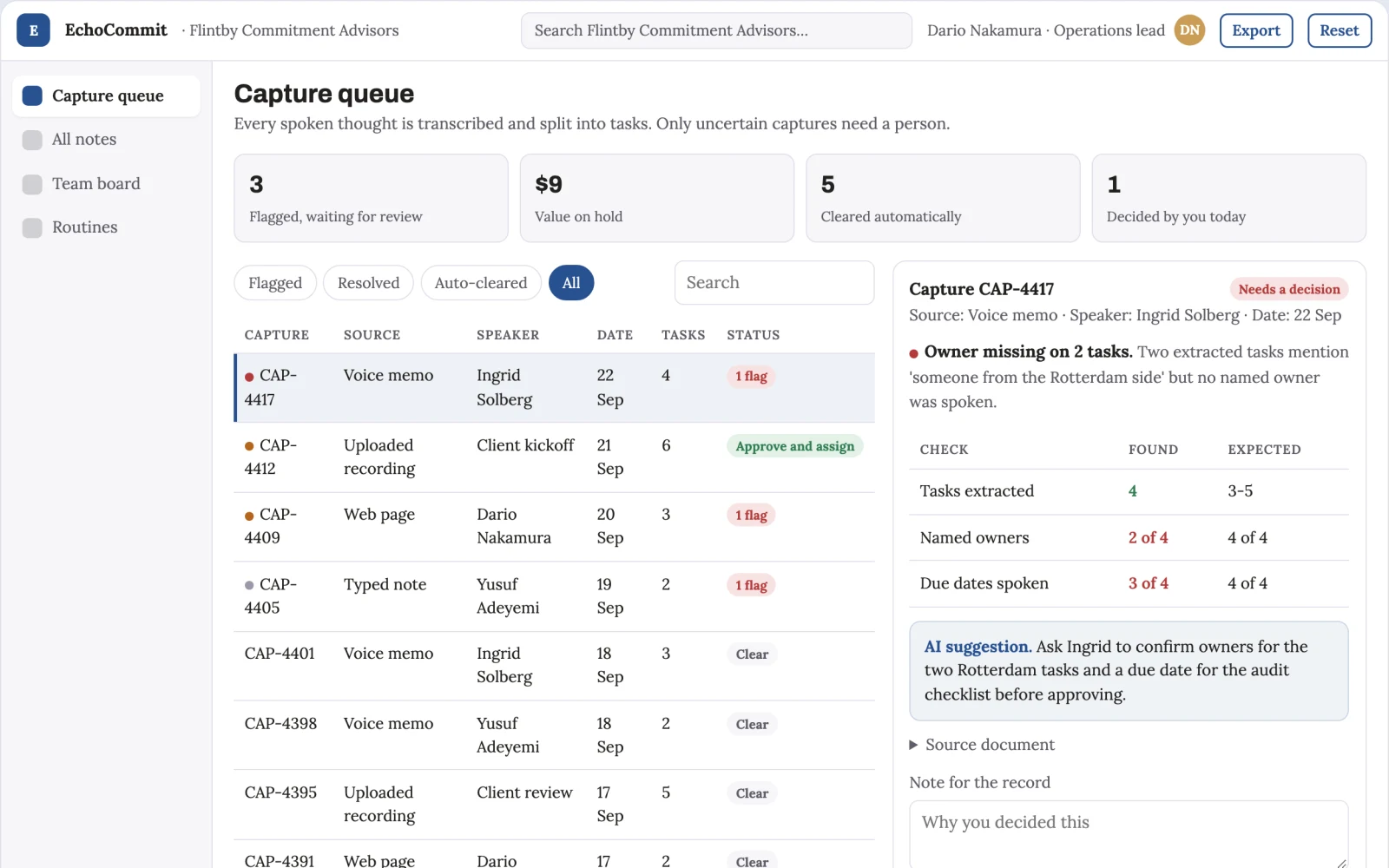Click the Cleared automatically card

943,198
